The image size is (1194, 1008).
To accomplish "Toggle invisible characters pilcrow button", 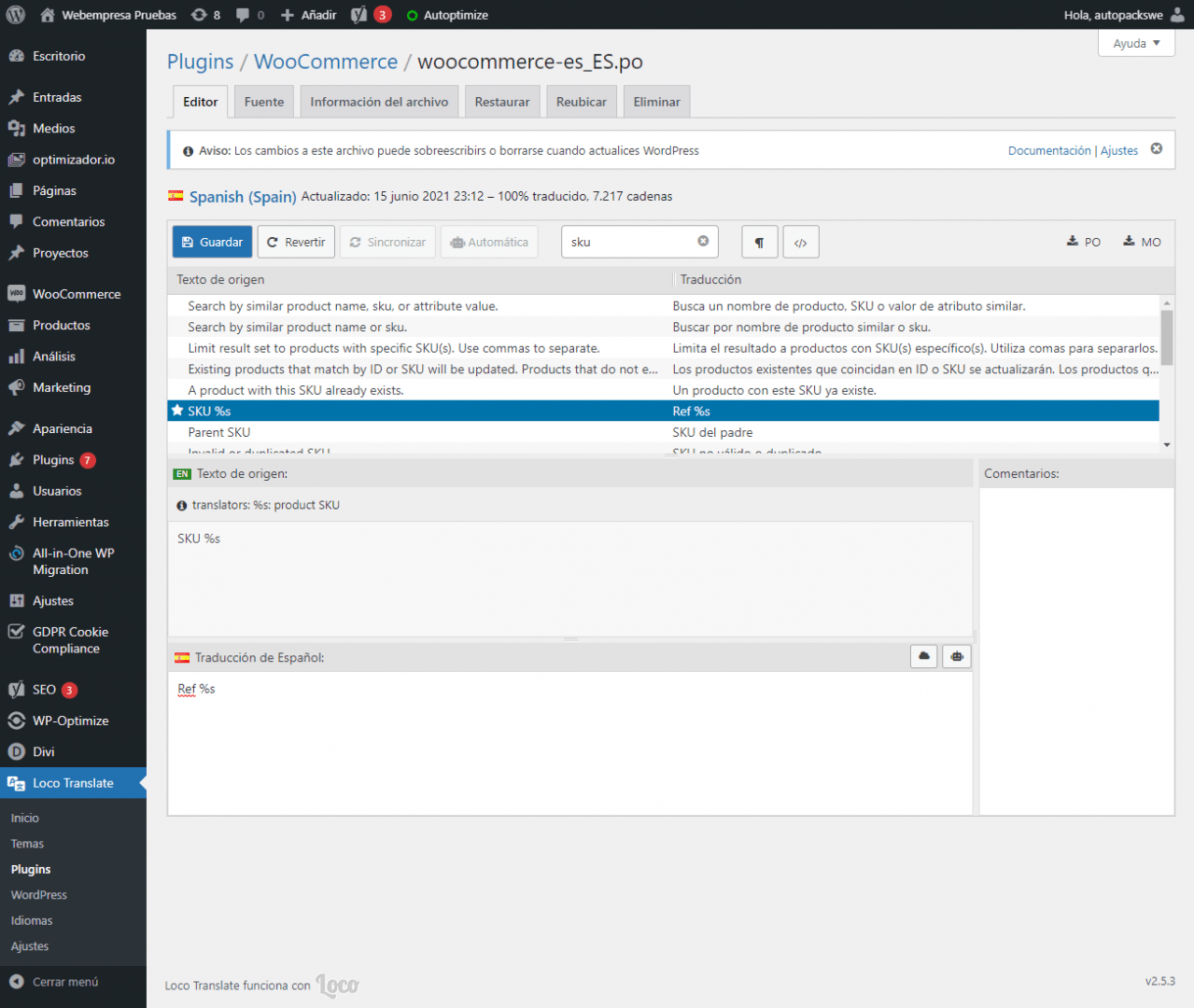I will [760, 242].
